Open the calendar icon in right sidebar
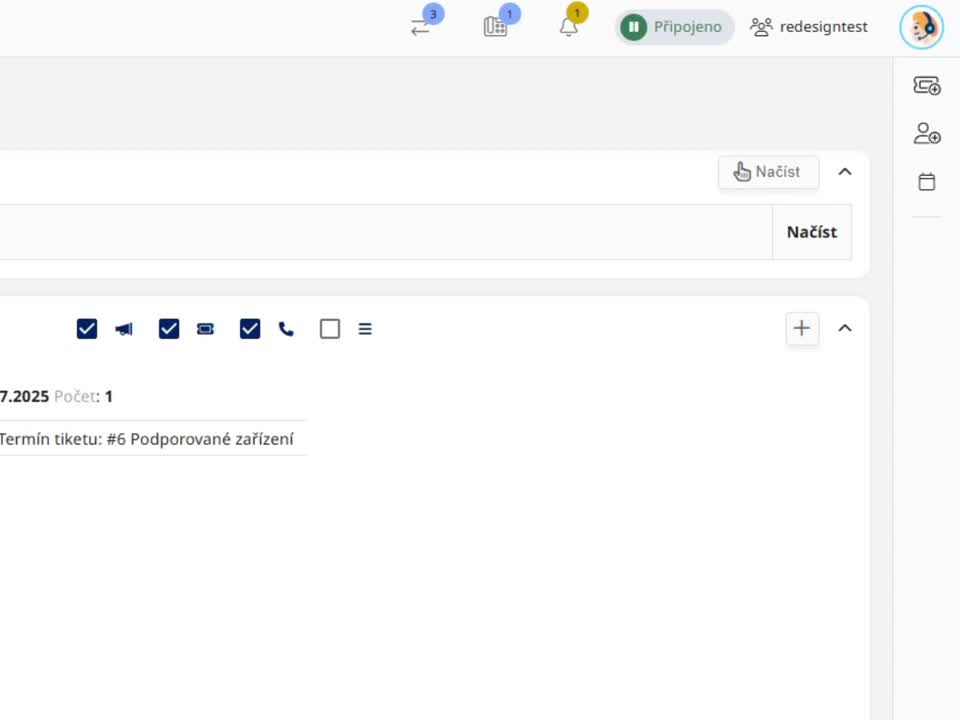960x720 pixels. (927, 182)
